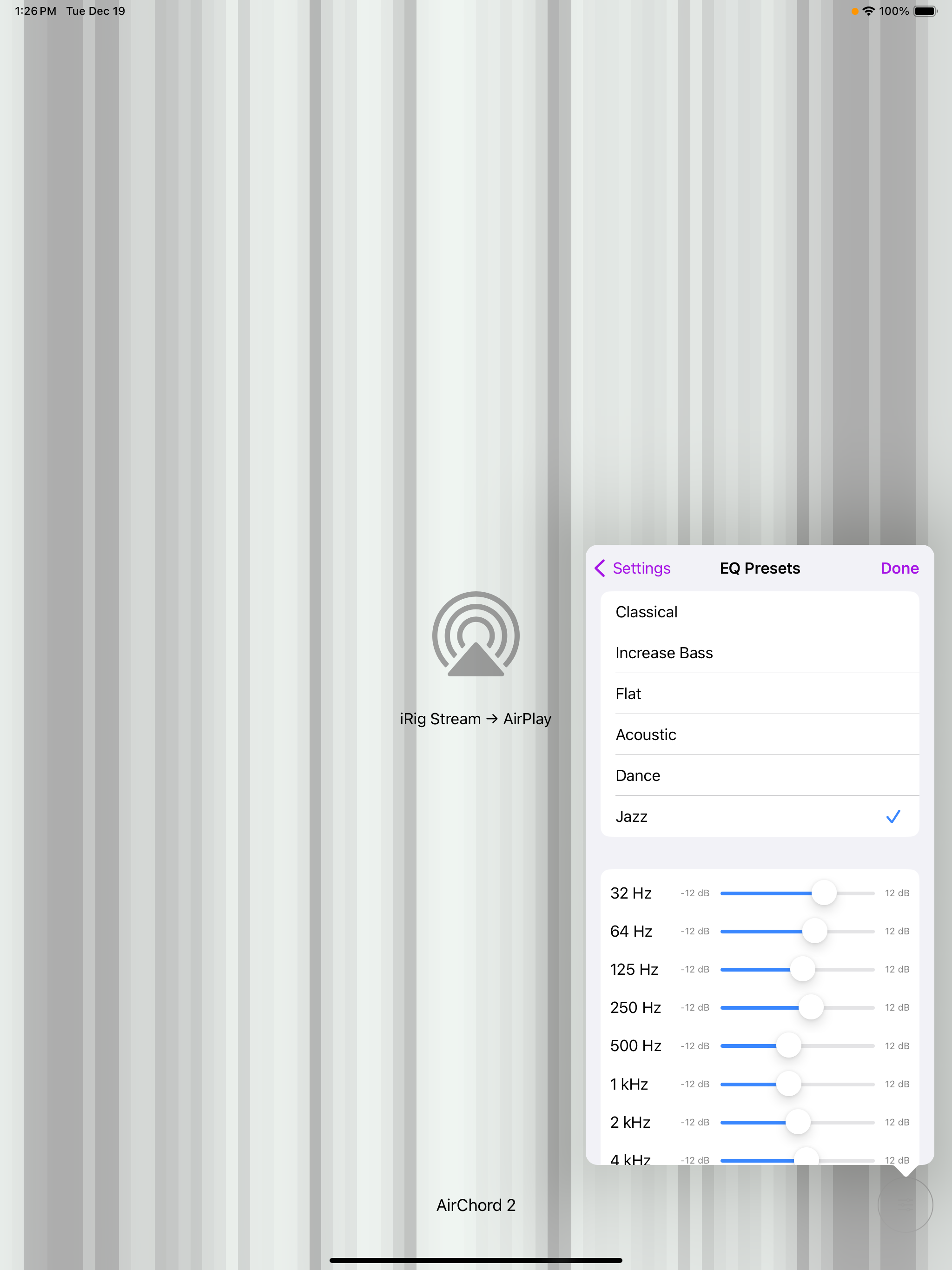Tap the AirChord 2 device name
Screen dimensions: 952x1270
click(476, 1204)
